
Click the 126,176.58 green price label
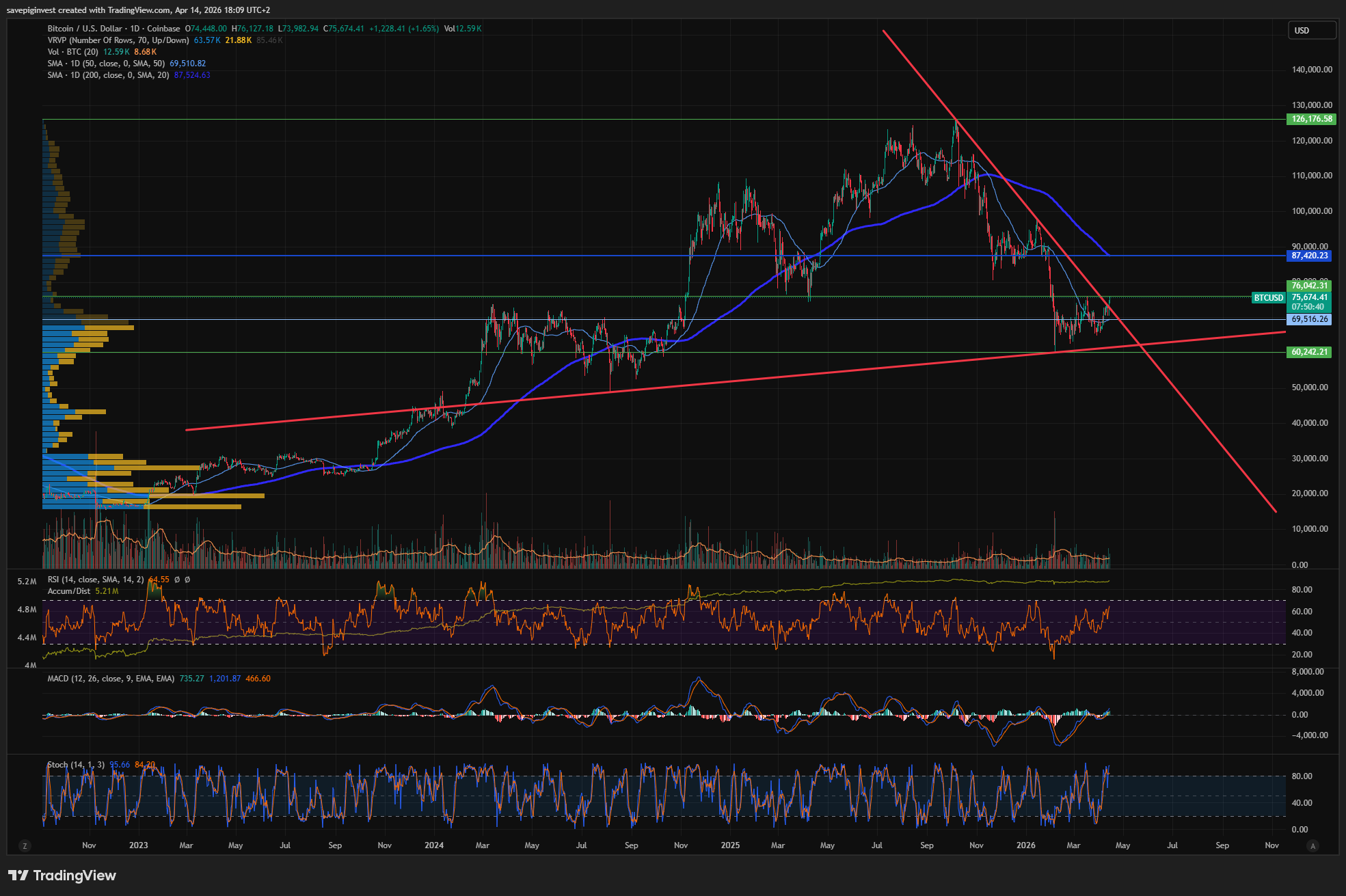point(1311,119)
